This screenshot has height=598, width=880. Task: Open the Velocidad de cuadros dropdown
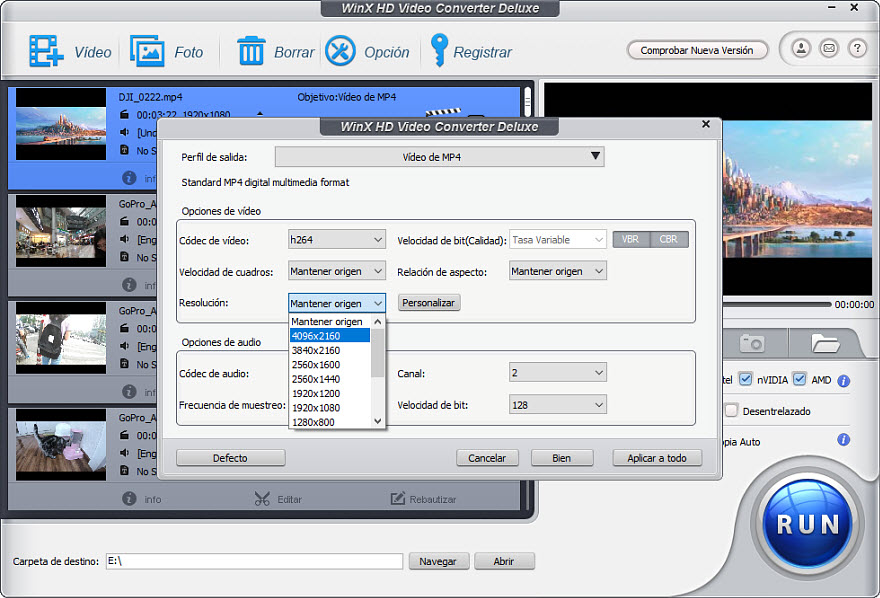click(337, 271)
